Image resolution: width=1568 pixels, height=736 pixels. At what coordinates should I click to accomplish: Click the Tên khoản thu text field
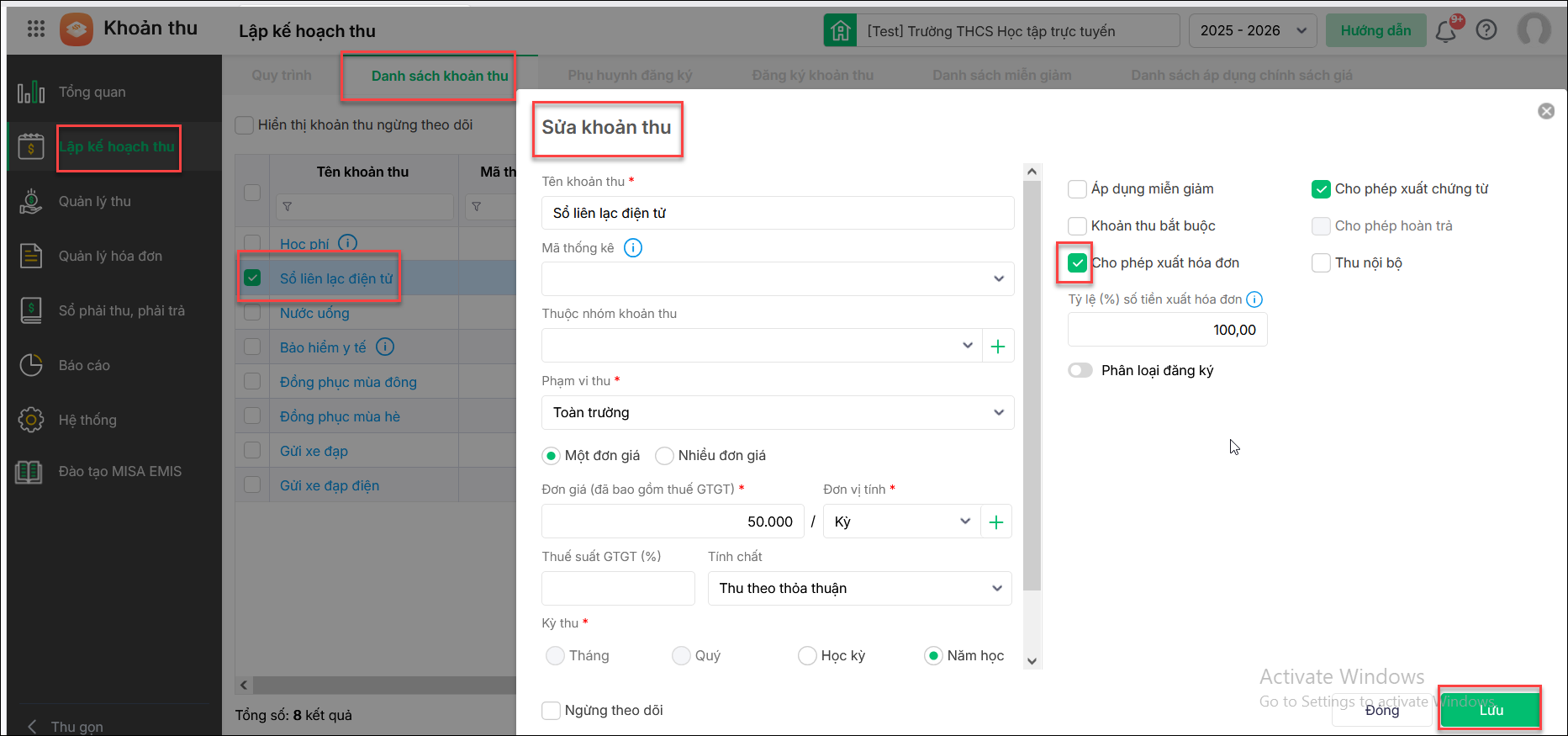[777, 214]
